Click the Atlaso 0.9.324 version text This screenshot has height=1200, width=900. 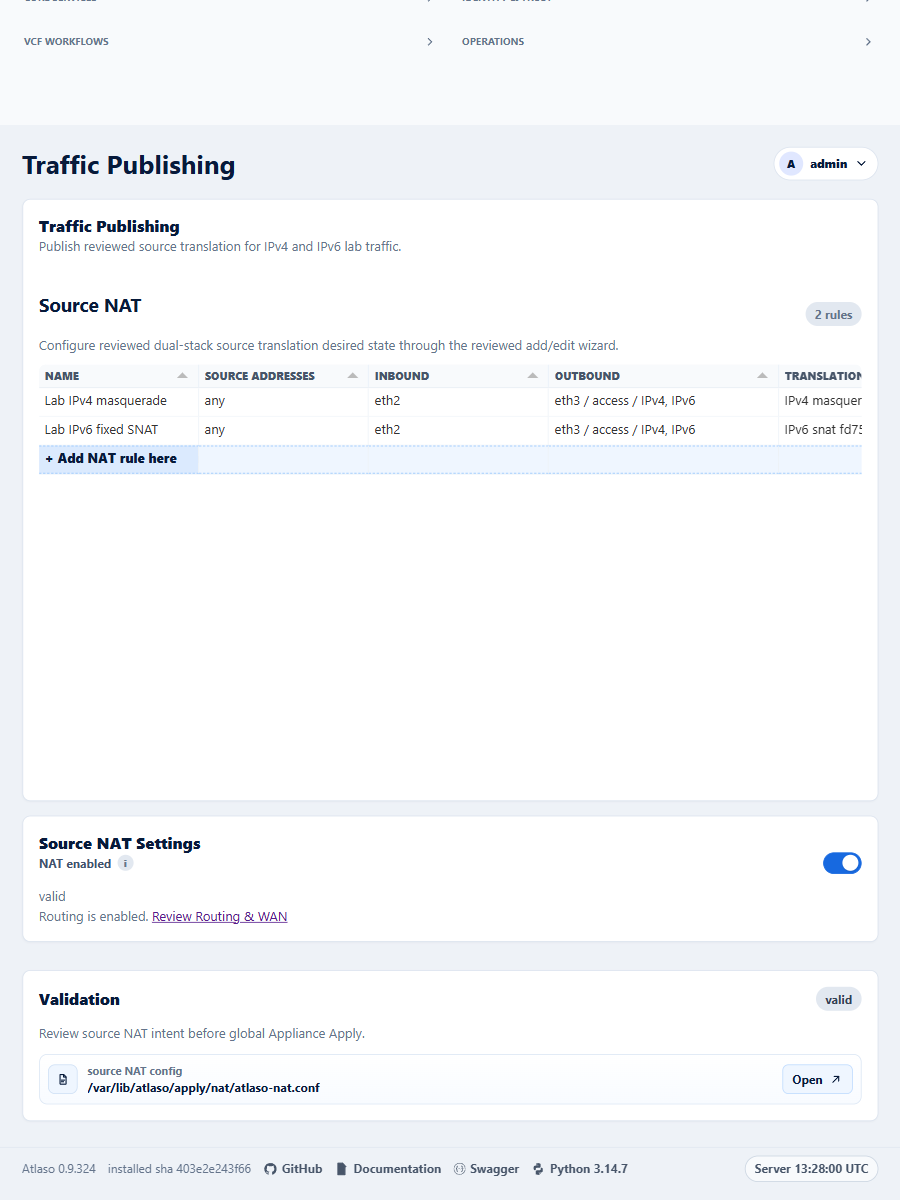point(59,1169)
